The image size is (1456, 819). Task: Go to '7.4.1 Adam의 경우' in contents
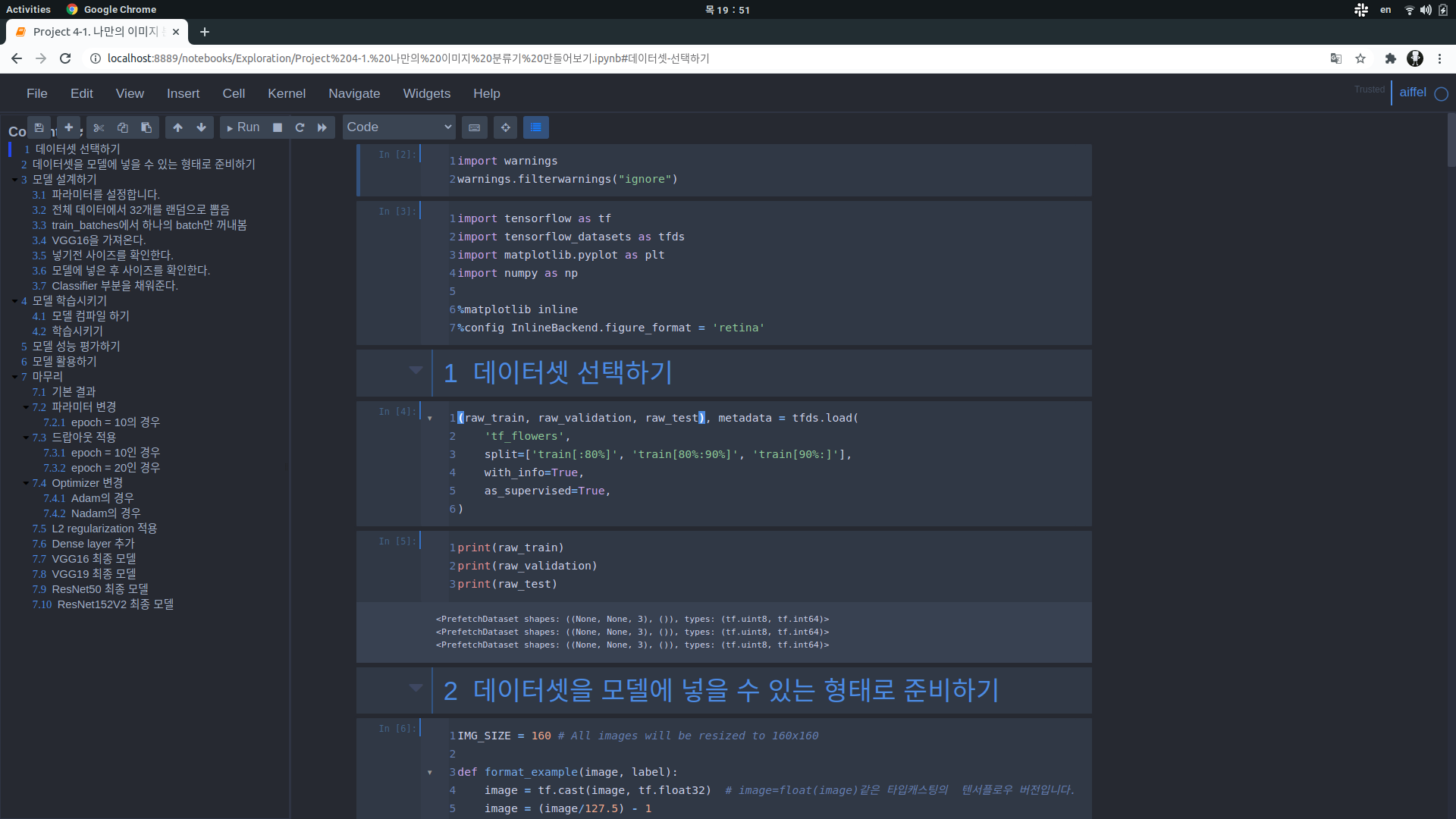point(102,498)
